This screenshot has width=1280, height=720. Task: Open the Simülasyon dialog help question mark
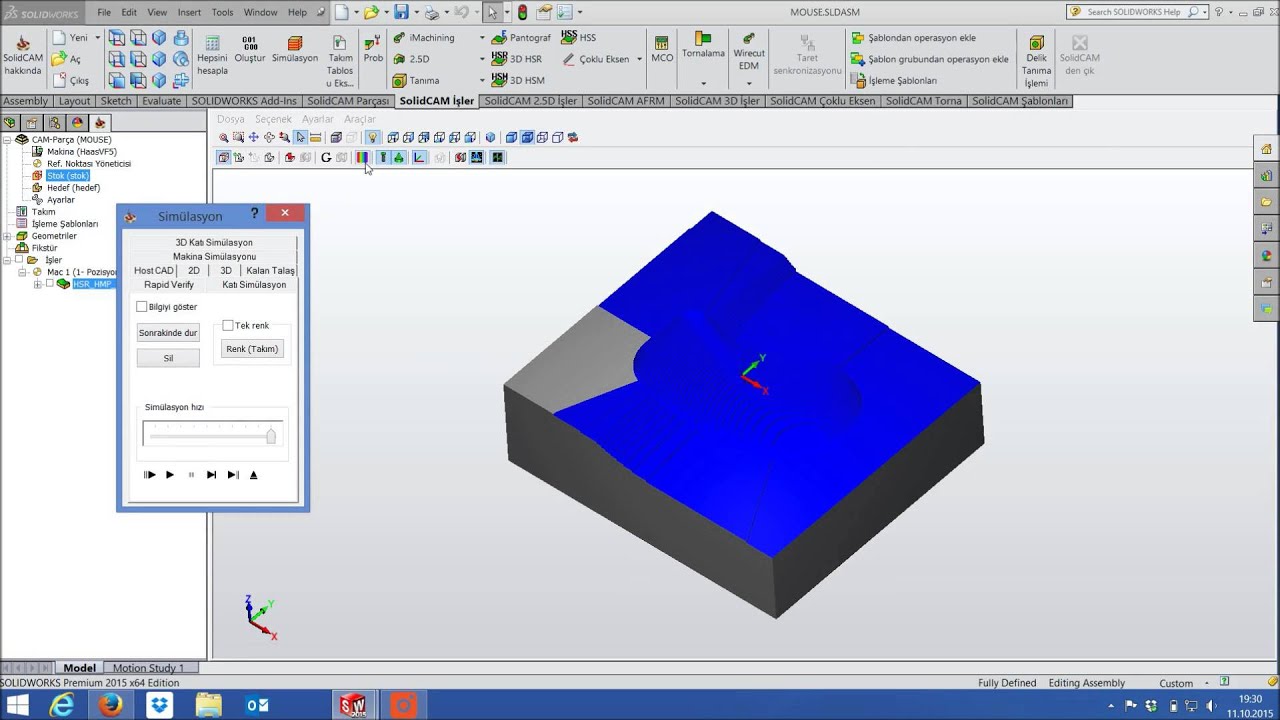tap(254, 214)
